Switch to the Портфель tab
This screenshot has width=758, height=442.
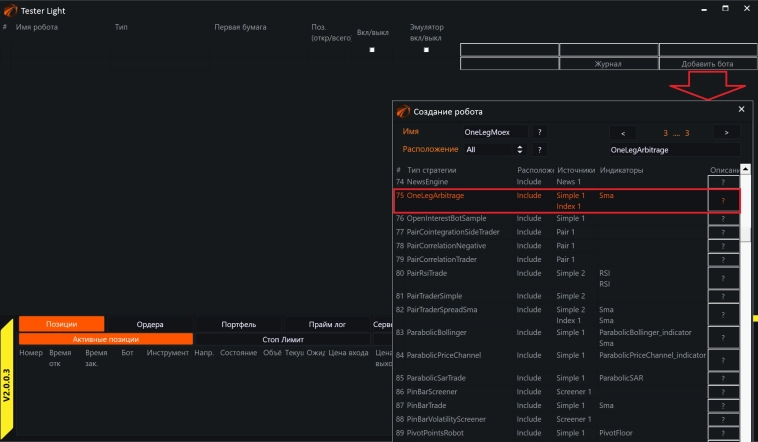[x=238, y=324]
